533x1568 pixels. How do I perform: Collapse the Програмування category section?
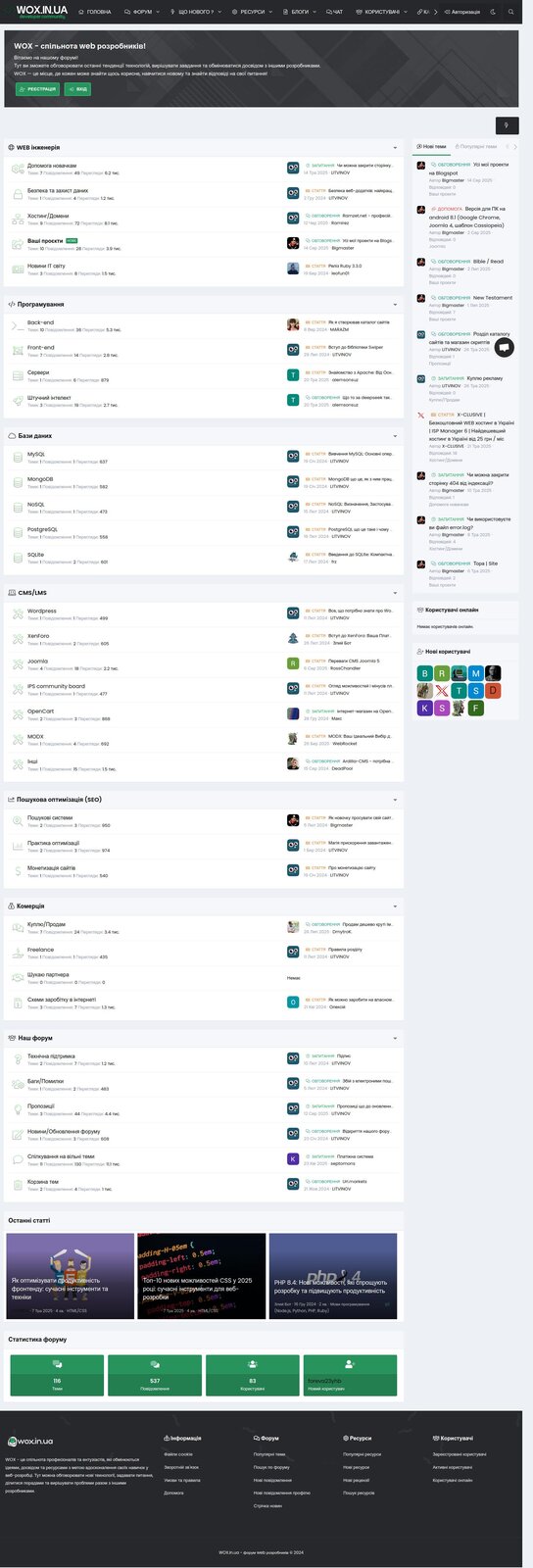coord(396,305)
